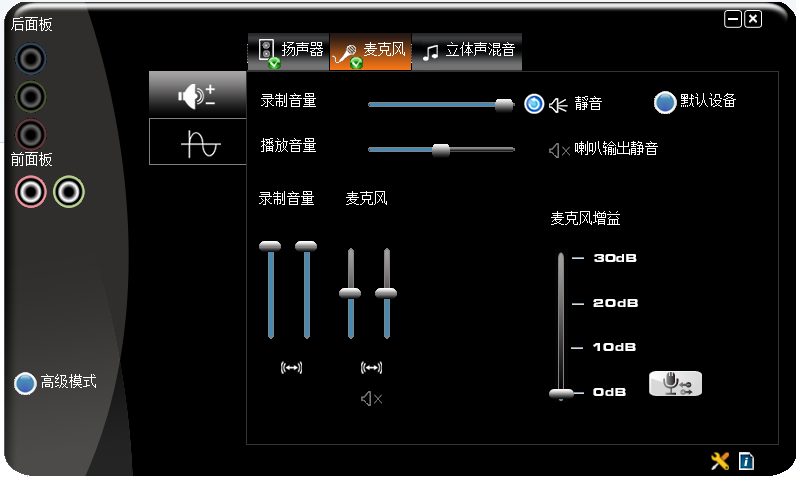Screen dimensions: 796x477
Task: Click the blue rear panel jack
Action: pyautogui.click(x=30, y=59)
